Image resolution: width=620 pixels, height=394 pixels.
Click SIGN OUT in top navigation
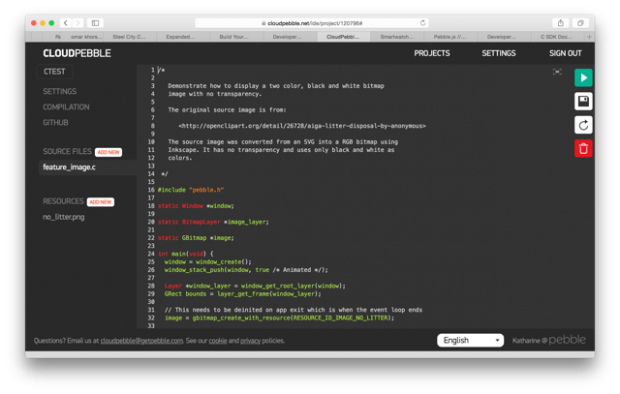(565, 53)
